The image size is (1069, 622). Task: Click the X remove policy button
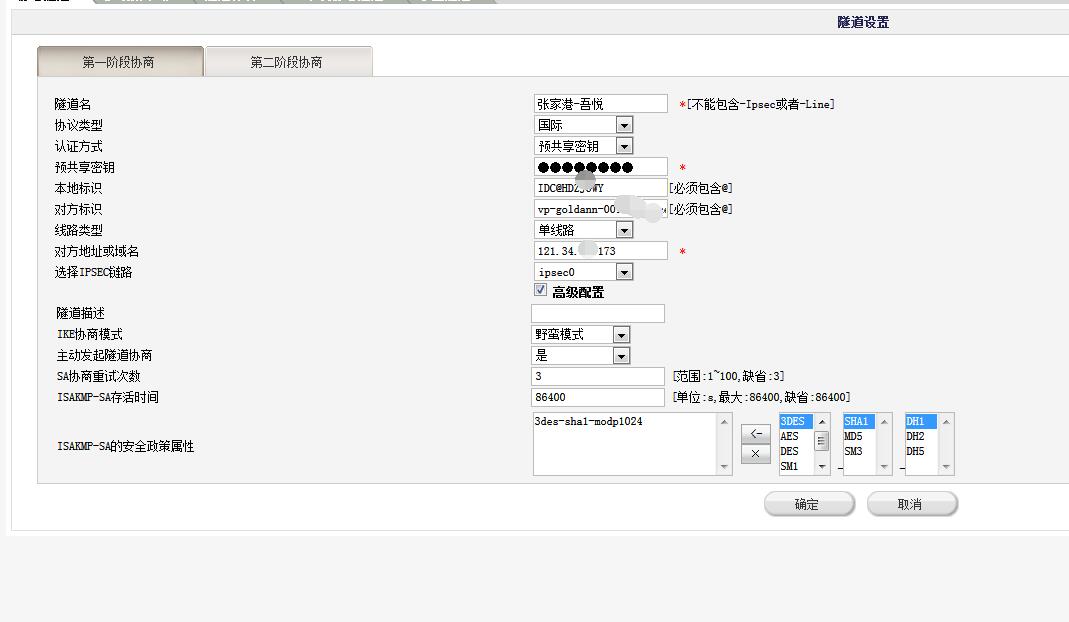point(755,454)
